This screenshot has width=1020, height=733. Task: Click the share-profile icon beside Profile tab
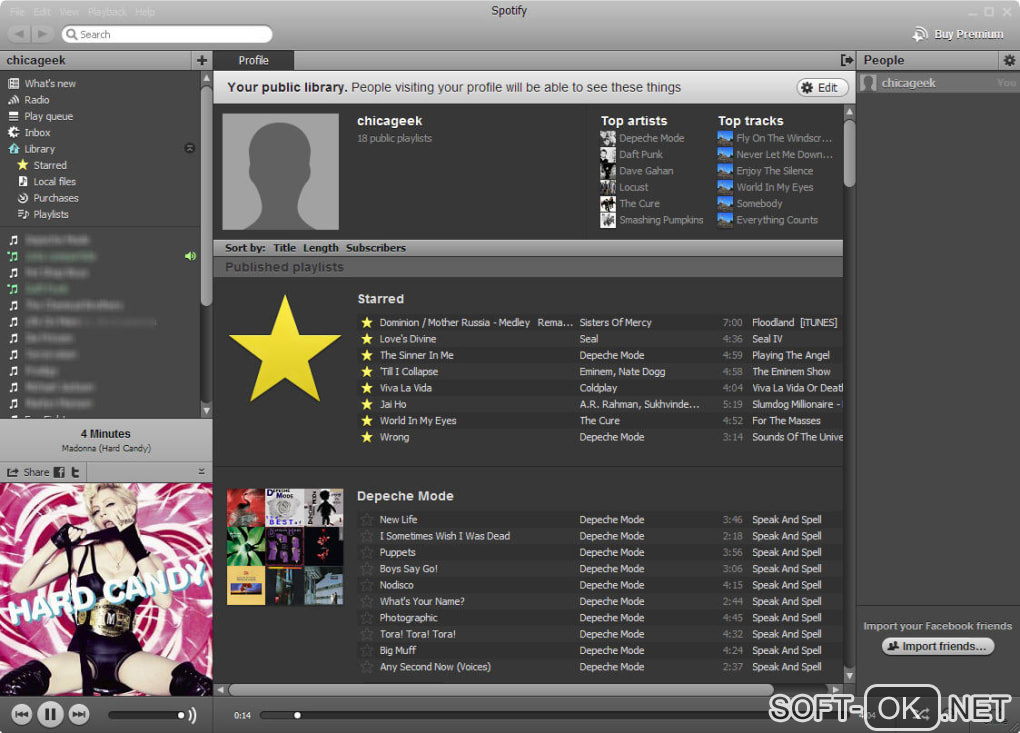coord(846,60)
